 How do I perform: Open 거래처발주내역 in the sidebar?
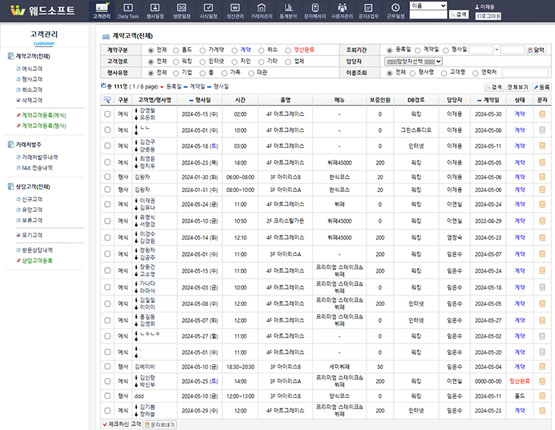(x=40, y=157)
